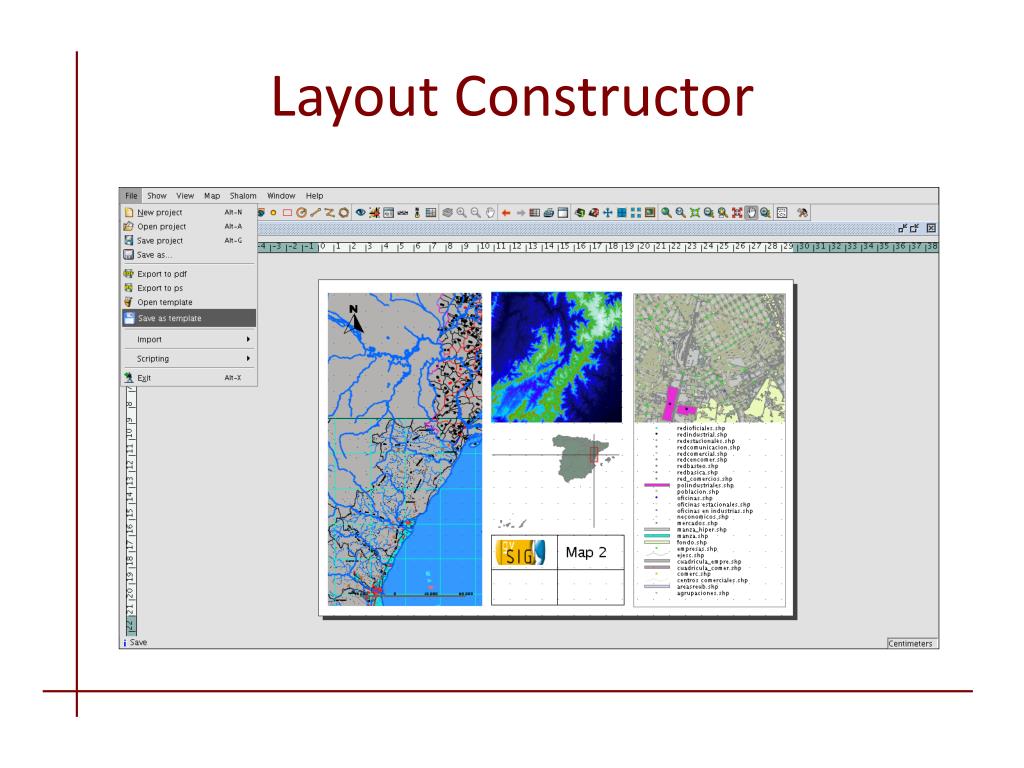This screenshot has height=768, width=1024.
Task: Select the city street map frame
Action: click(710, 358)
